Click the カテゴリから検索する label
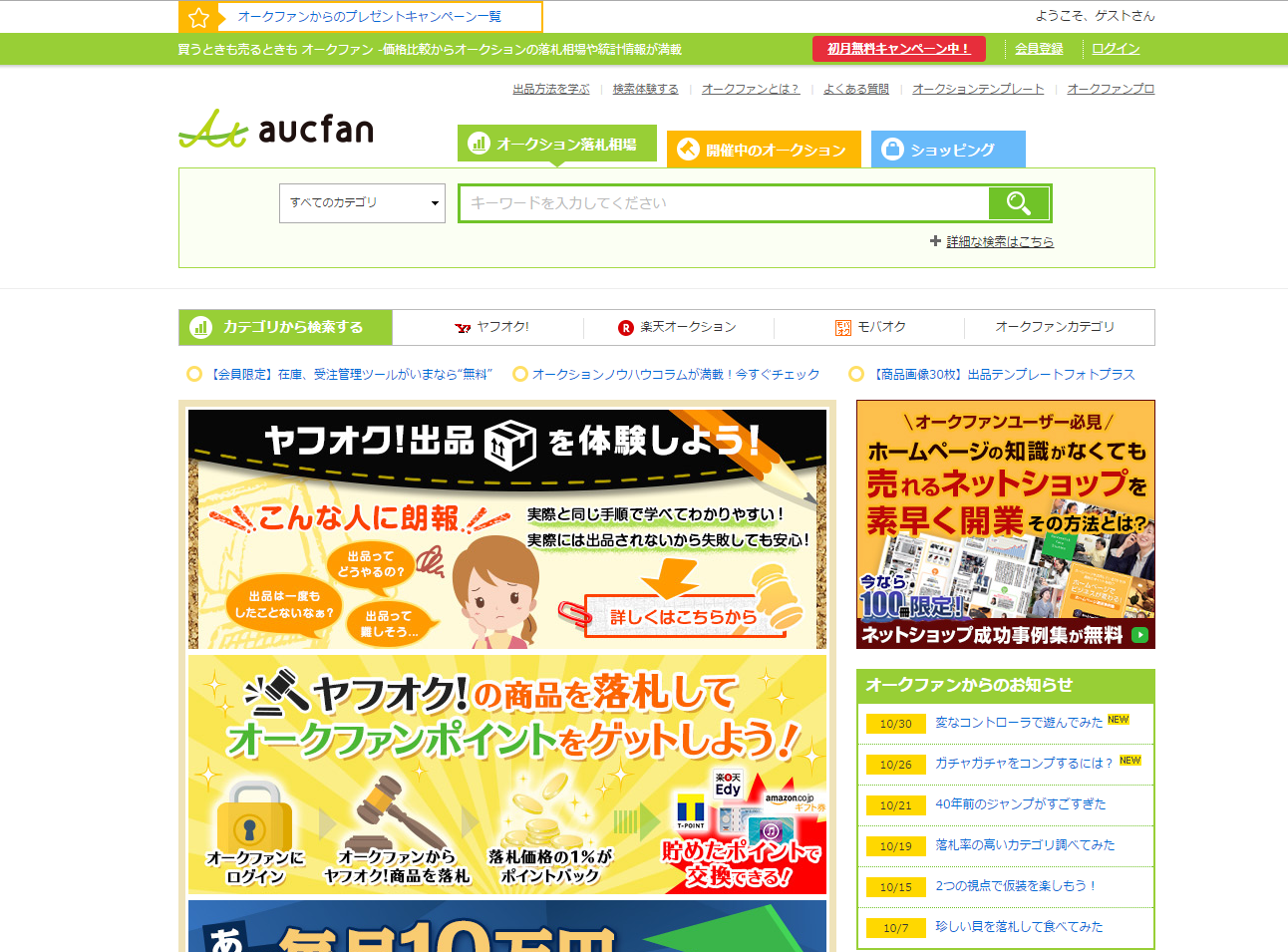 [x=293, y=327]
